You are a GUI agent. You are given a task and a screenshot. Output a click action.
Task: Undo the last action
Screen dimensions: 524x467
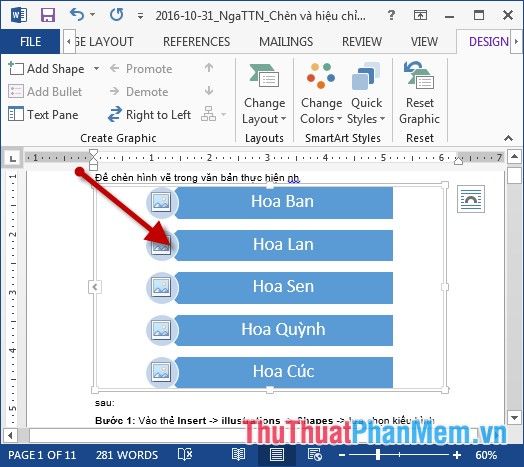click(77, 15)
